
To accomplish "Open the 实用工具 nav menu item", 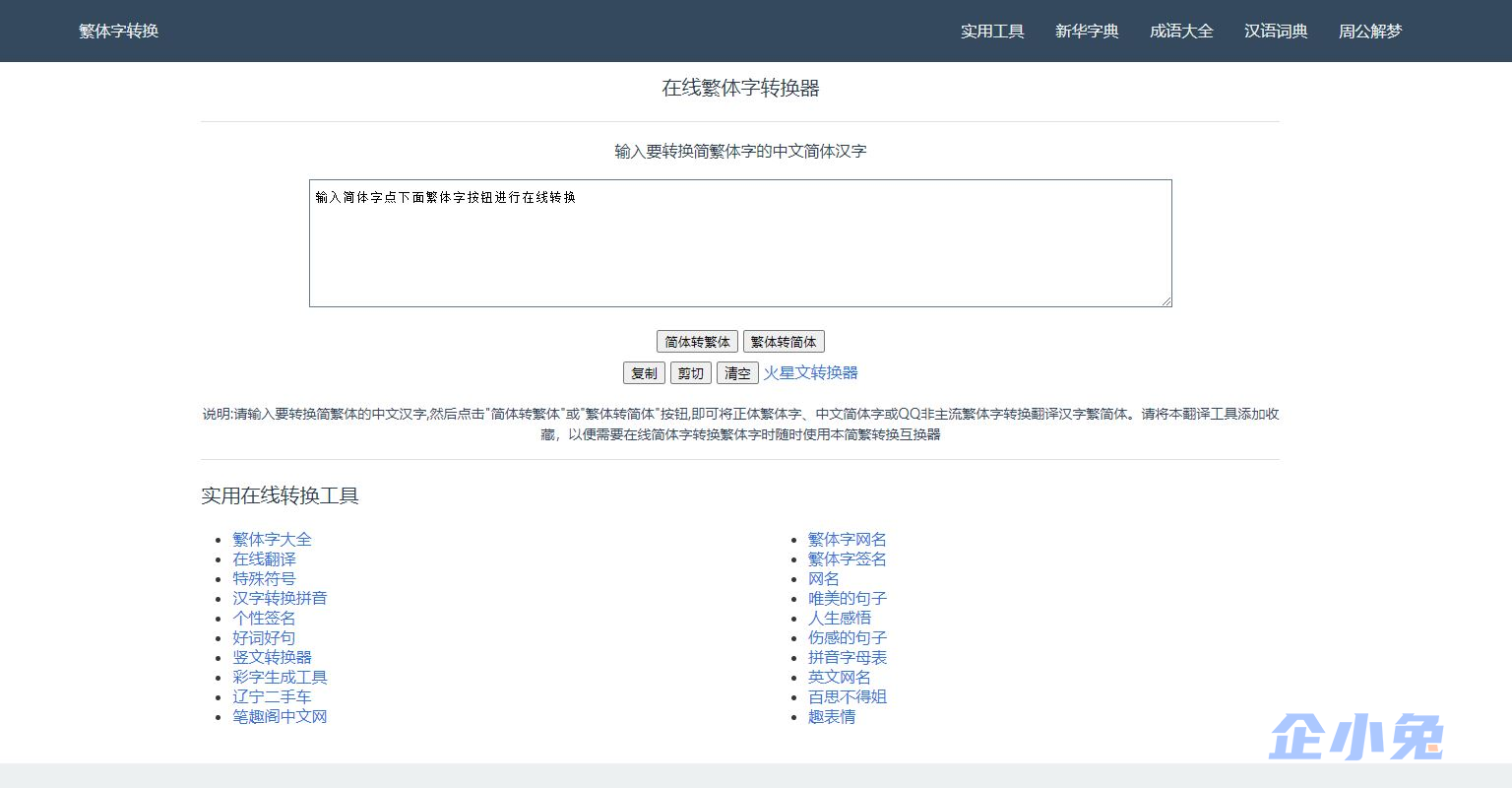I will 992,31.
